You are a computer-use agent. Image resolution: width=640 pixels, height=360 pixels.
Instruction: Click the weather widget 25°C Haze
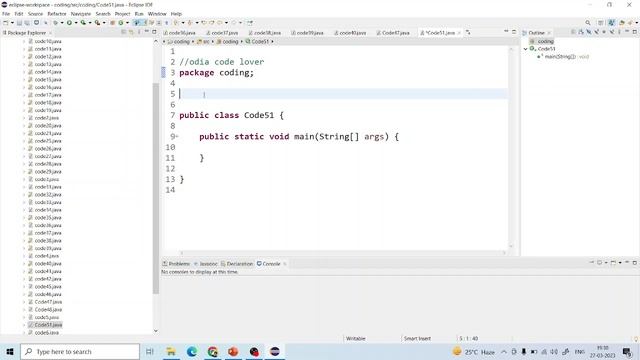(474, 351)
